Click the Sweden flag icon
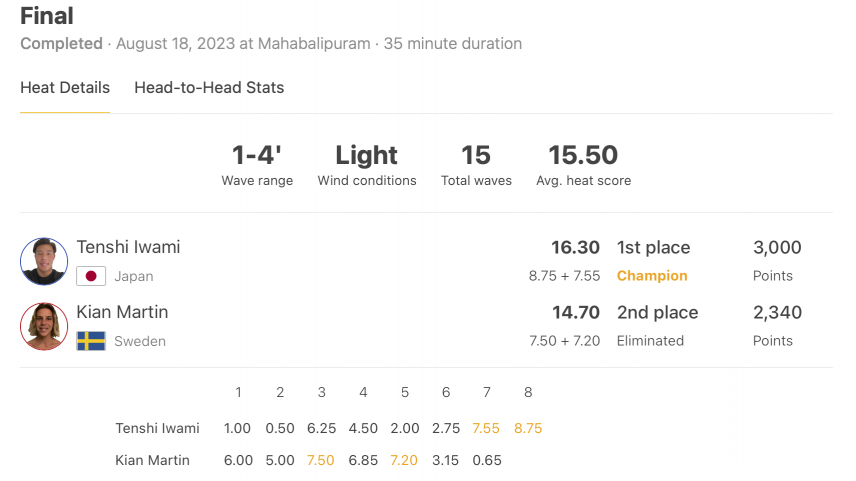Viewport: 856px width, 481px height. (91, 341)
